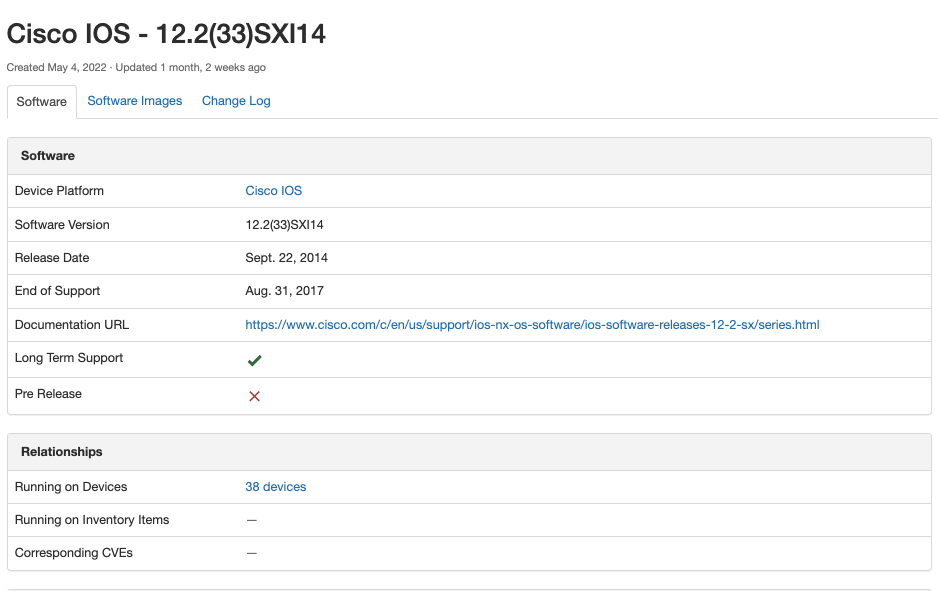938x591 pixels.
Task: Click the Relationships panel header
Action: (x=62, y=452)
